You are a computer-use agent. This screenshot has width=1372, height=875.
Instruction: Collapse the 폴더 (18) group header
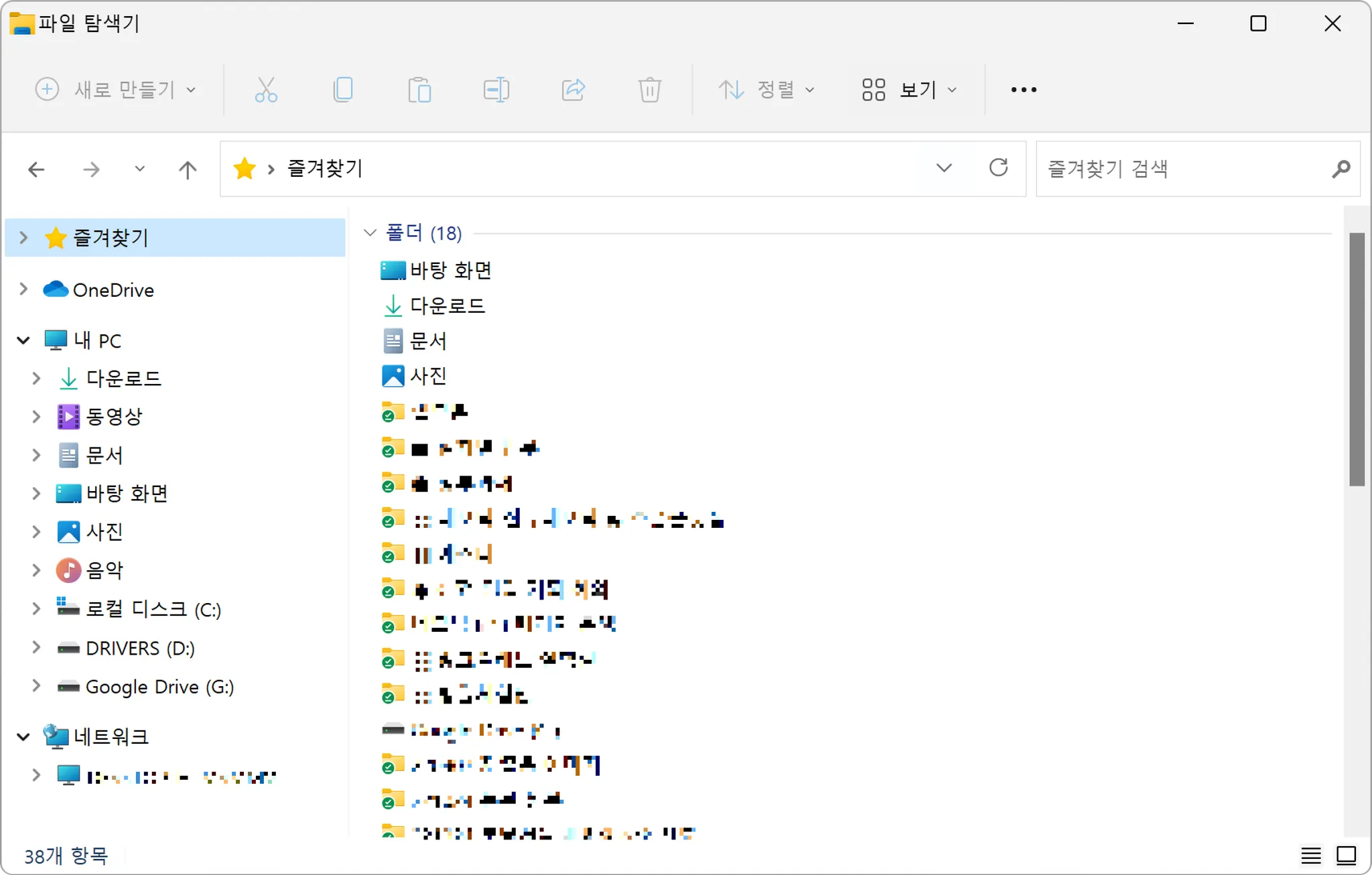click(370, 233)
